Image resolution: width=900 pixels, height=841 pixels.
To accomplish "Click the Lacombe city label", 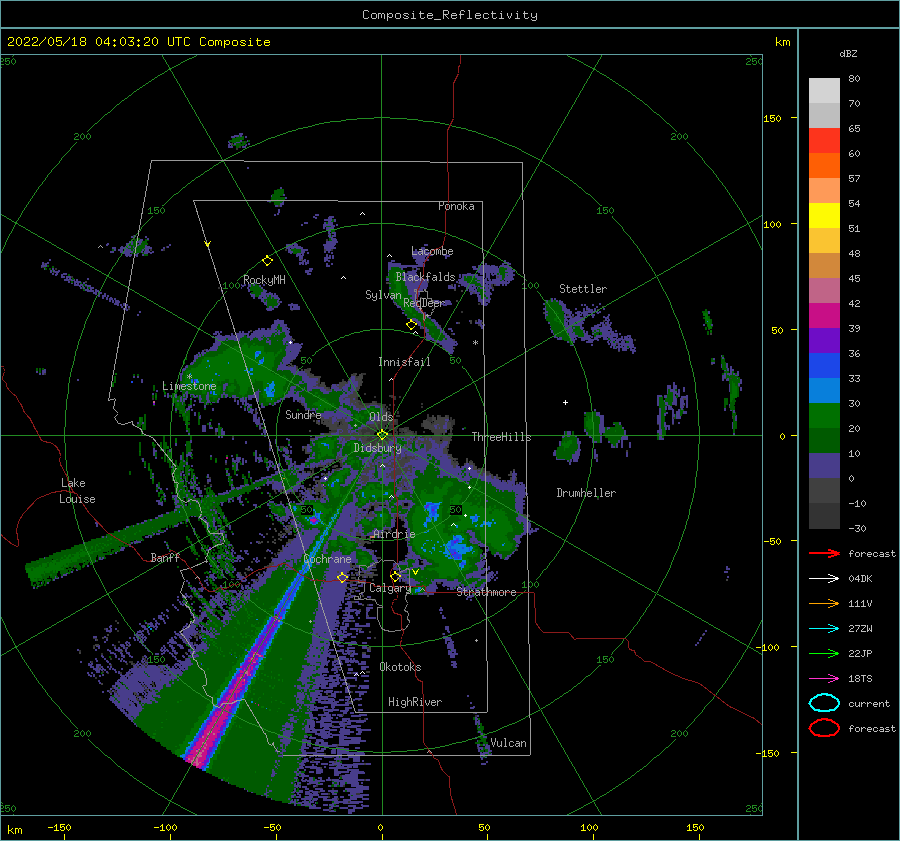I will pyautogui.click(x=432, y=251).
